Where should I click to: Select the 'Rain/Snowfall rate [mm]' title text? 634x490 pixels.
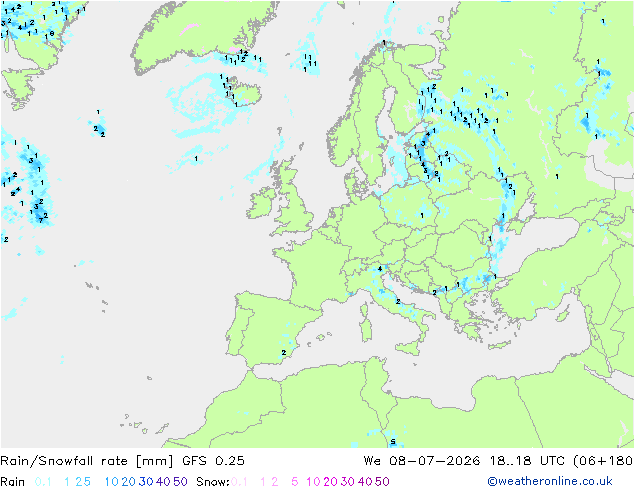click(87, 461)
